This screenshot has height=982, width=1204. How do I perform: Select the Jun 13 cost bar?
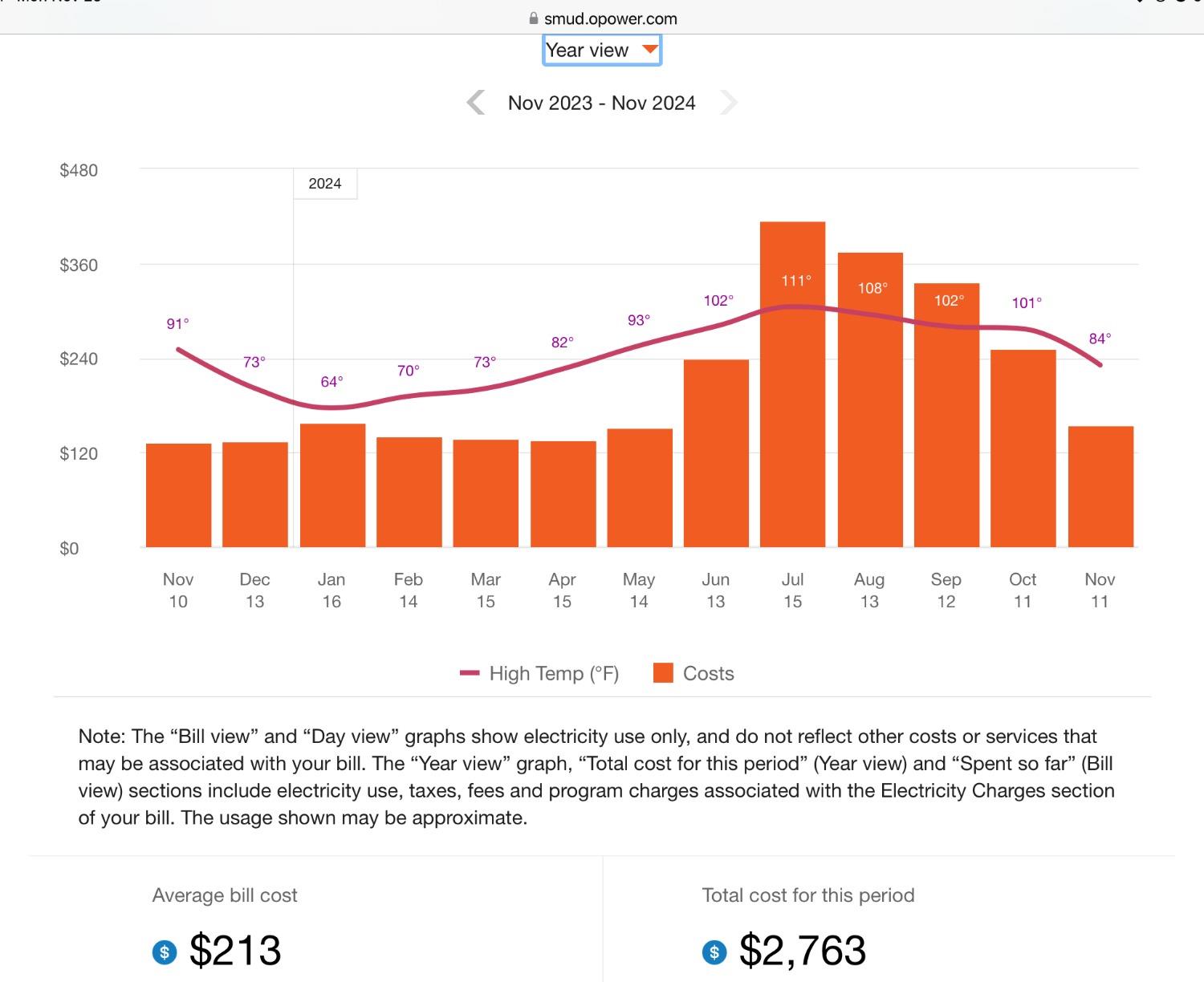coord(716,453)
